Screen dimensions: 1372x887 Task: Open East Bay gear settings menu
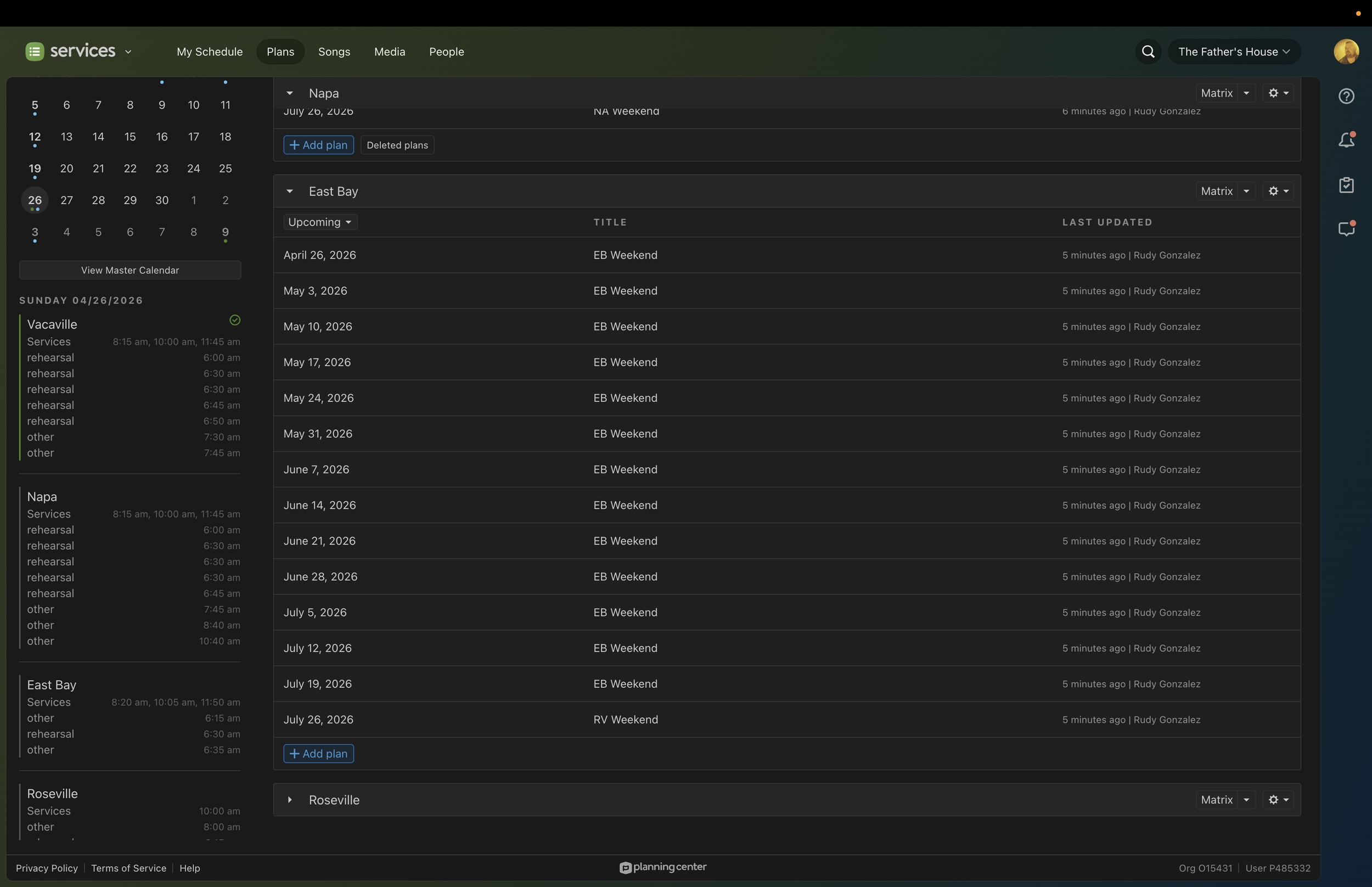tap(1278, 191)
